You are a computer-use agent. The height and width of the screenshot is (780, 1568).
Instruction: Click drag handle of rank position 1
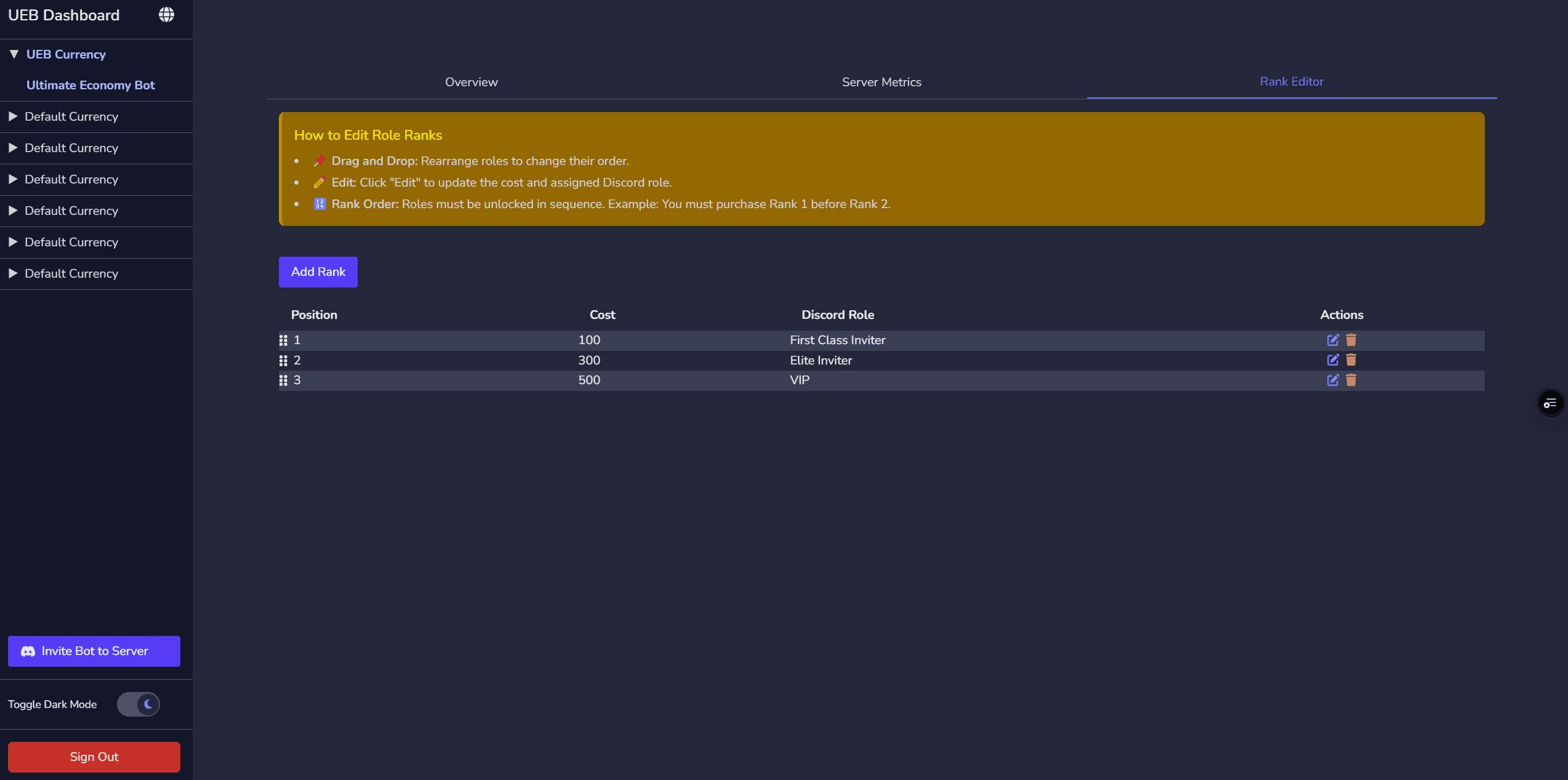pos(283,340)
